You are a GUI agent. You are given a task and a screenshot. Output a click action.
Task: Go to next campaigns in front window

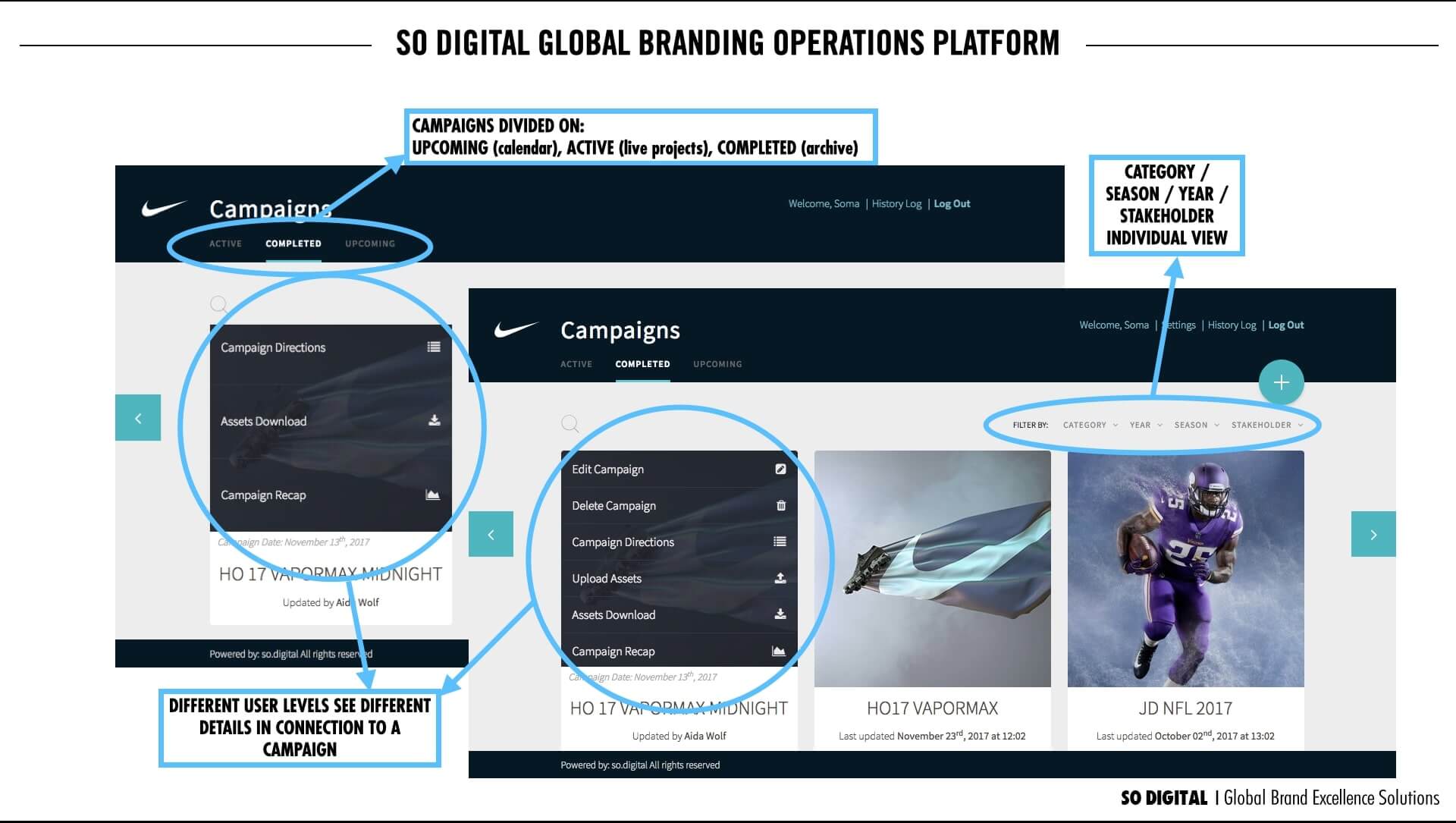(1373, 534)
